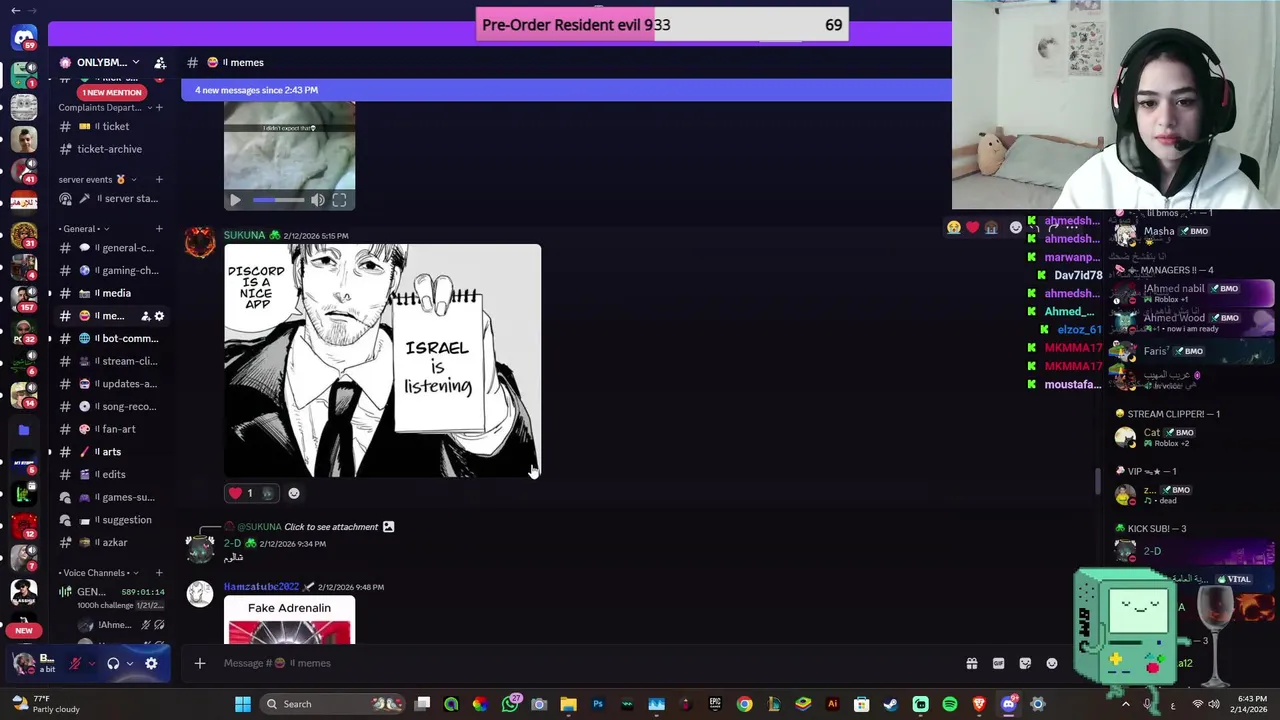The width and height of the screenshot is (1280, 720).
Task: Play the video attachment
Action: coord(235,200)
